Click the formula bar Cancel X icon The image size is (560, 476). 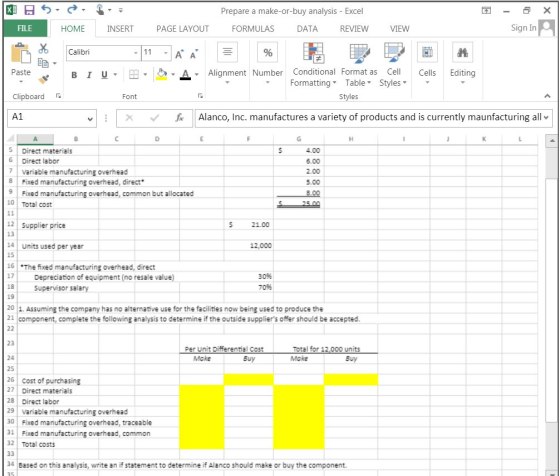[129, 117]
